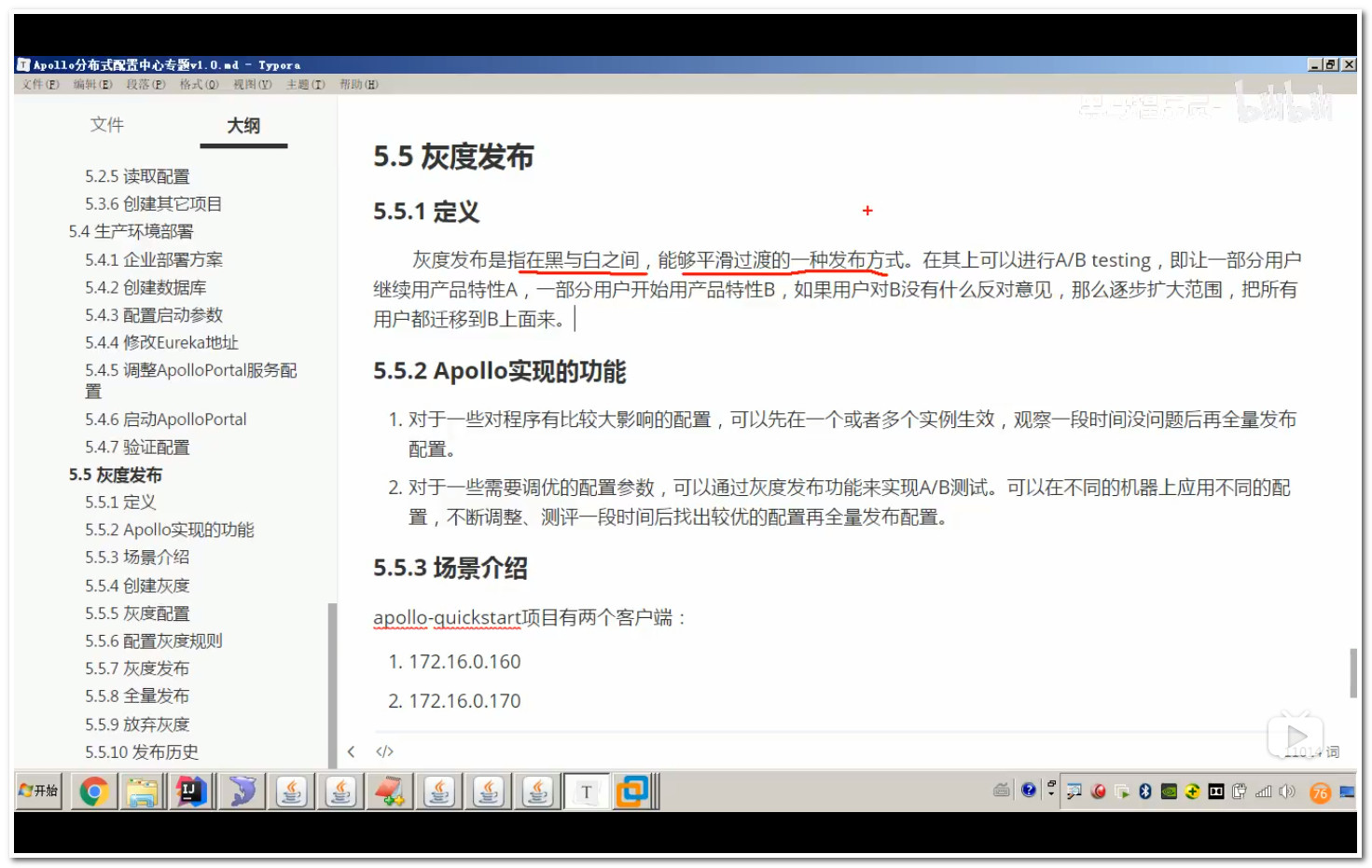Go to outline heading 5.5 灰度发布
The height and width of the screenshot is (868, 1372).
pos(115,475)
